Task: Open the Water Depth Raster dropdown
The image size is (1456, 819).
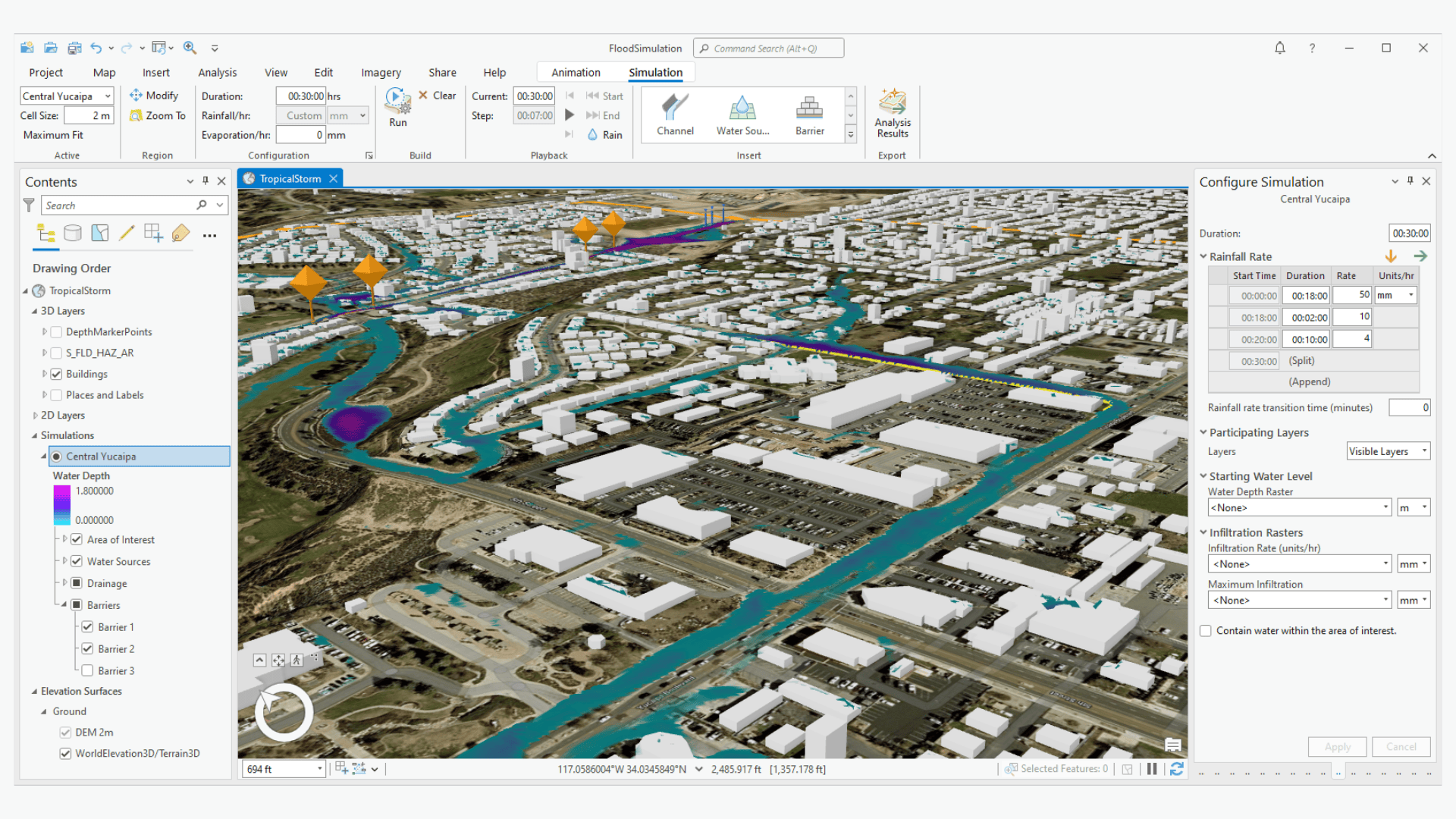Action: 1300,507
